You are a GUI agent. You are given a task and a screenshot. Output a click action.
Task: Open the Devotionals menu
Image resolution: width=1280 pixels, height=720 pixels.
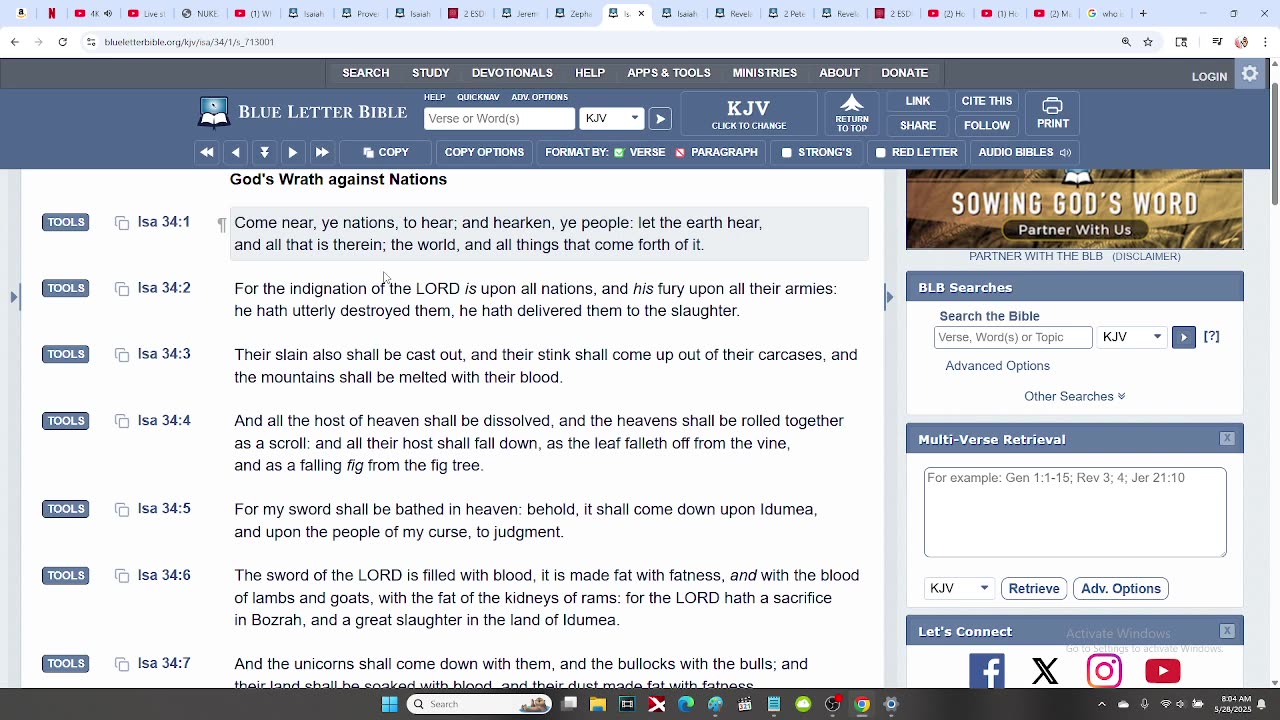click(512, 73)
